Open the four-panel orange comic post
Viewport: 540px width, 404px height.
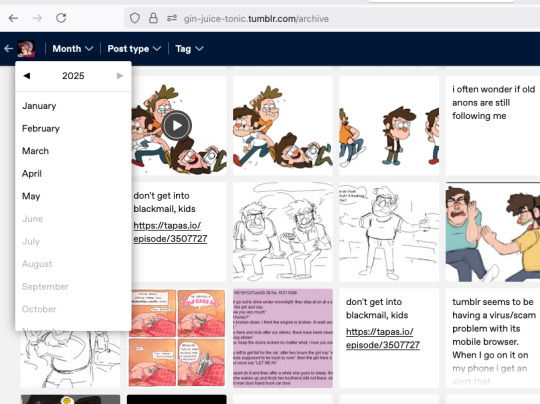177,338
